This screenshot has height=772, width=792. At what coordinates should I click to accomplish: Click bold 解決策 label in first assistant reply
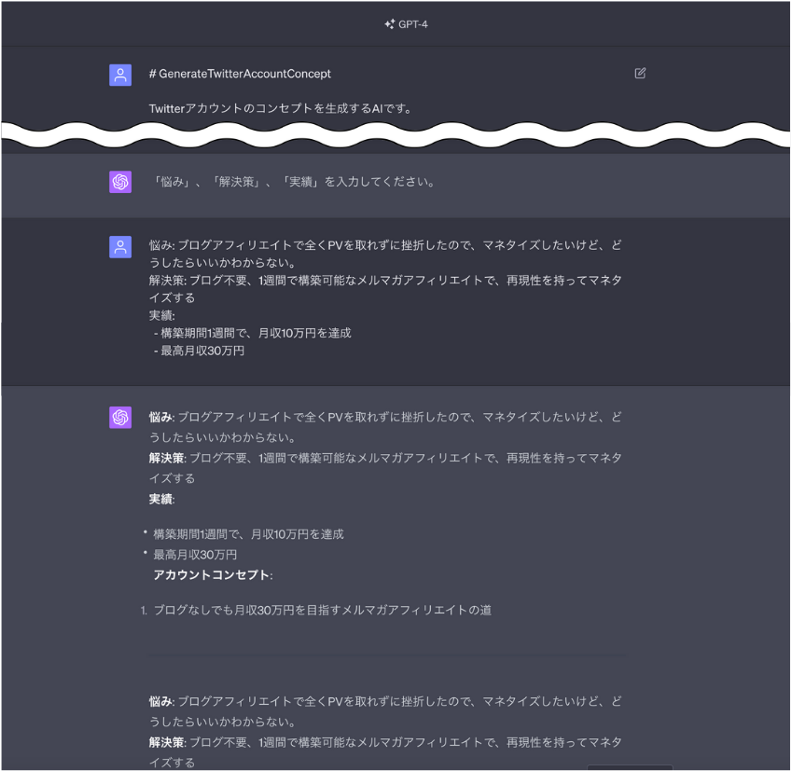pyautogui.click(x=167, y=458)
